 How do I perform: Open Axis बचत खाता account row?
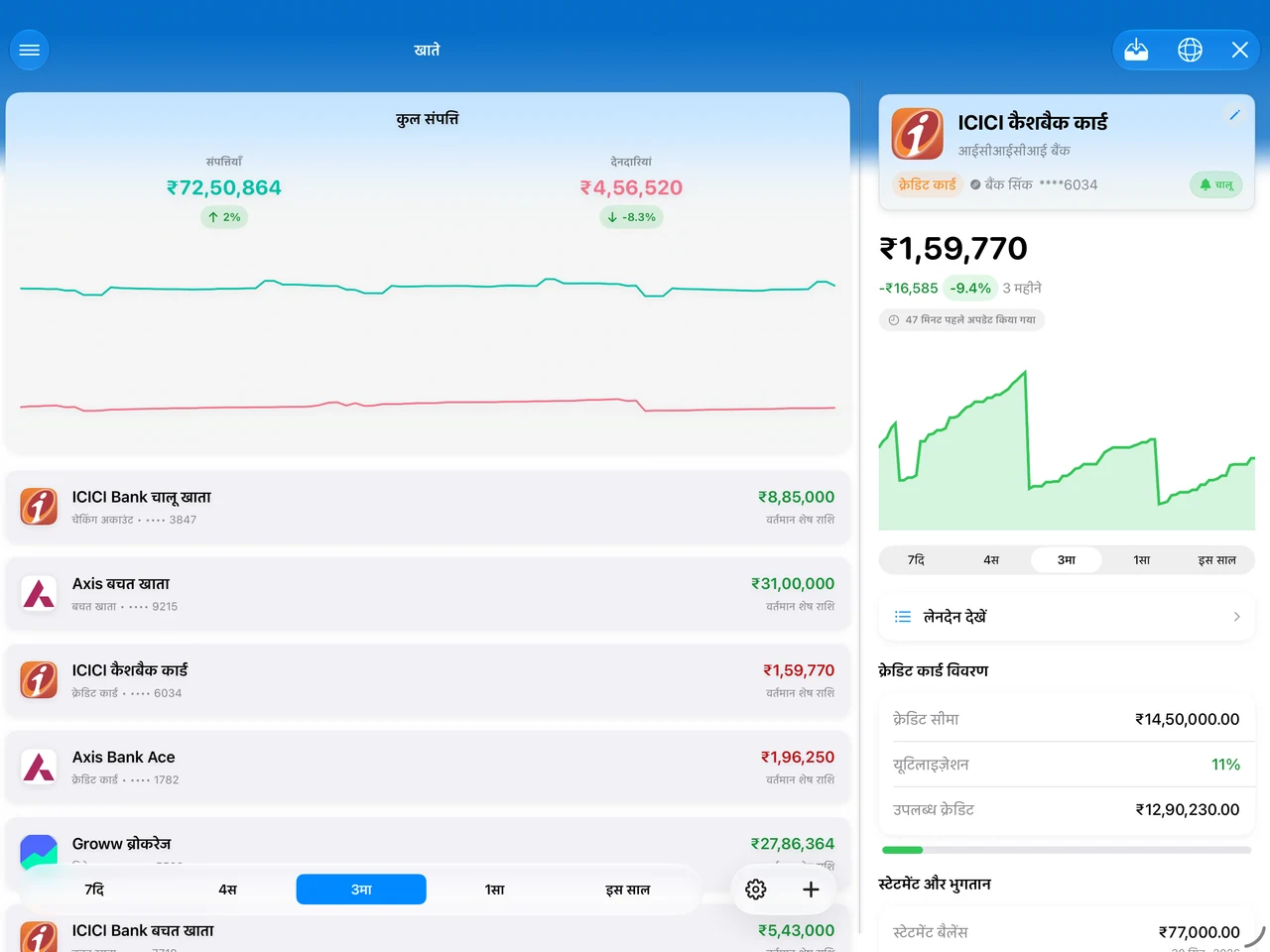click(428, 593)
